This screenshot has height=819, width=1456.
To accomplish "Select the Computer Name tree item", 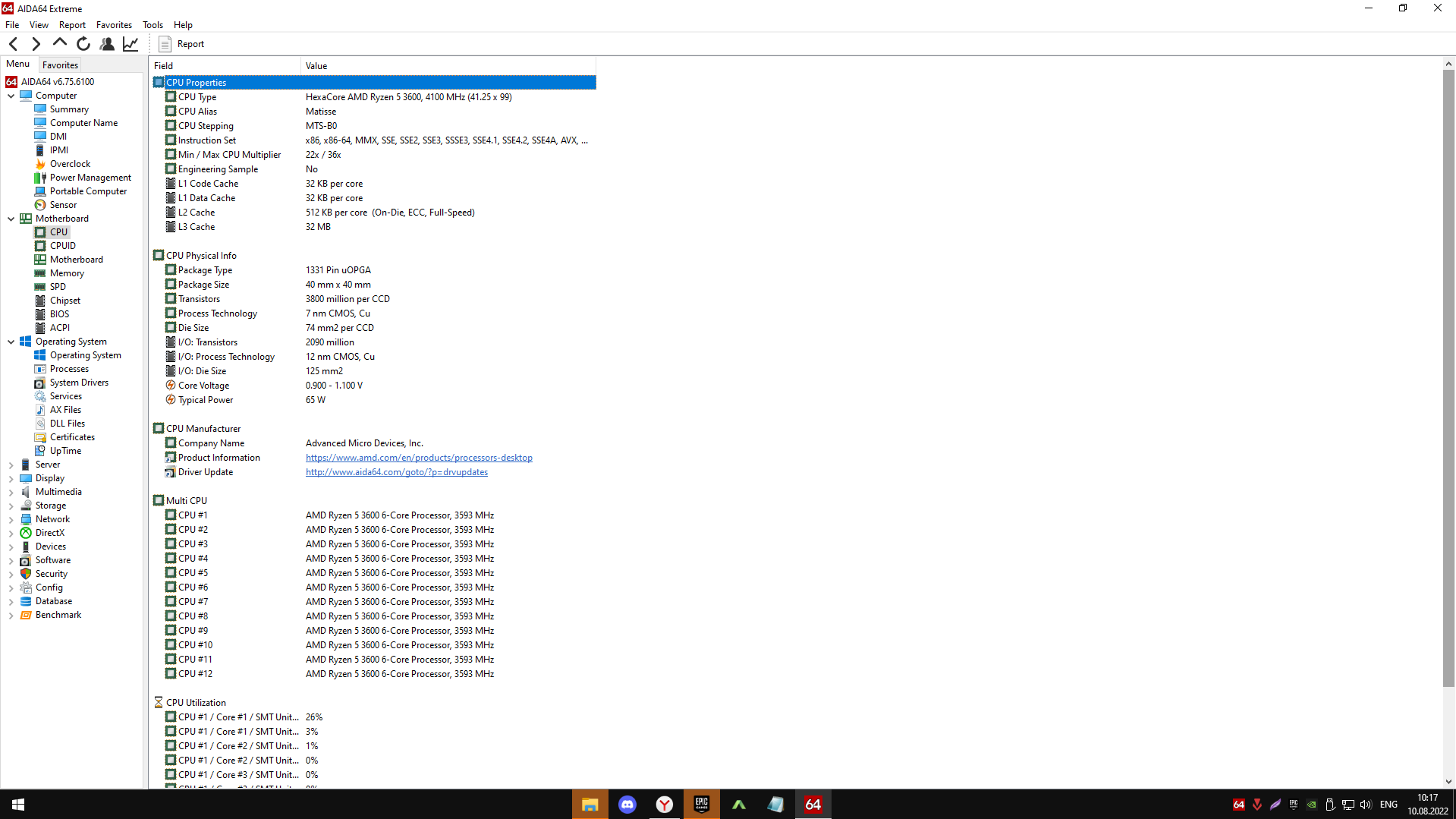I will [x=83, y=123].
